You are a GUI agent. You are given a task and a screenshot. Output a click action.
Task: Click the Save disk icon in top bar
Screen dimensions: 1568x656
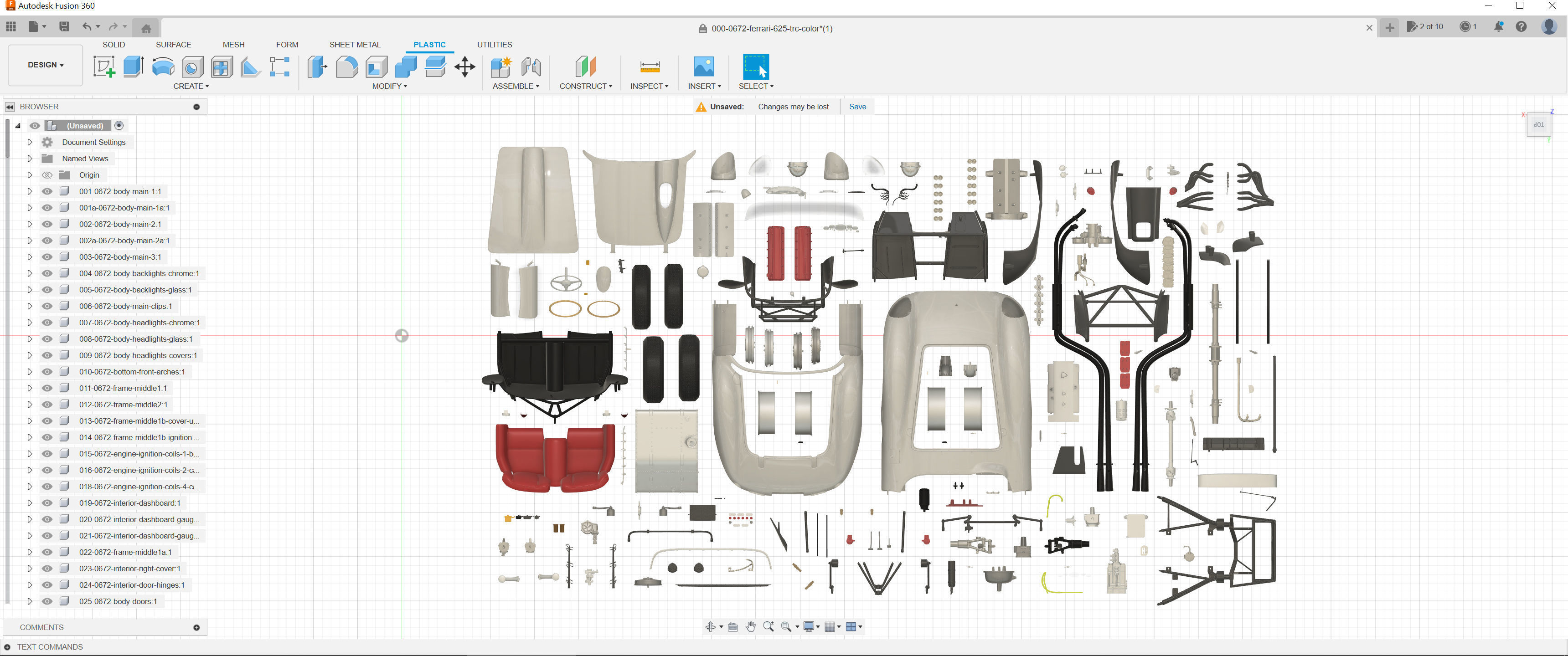[64, 27]
